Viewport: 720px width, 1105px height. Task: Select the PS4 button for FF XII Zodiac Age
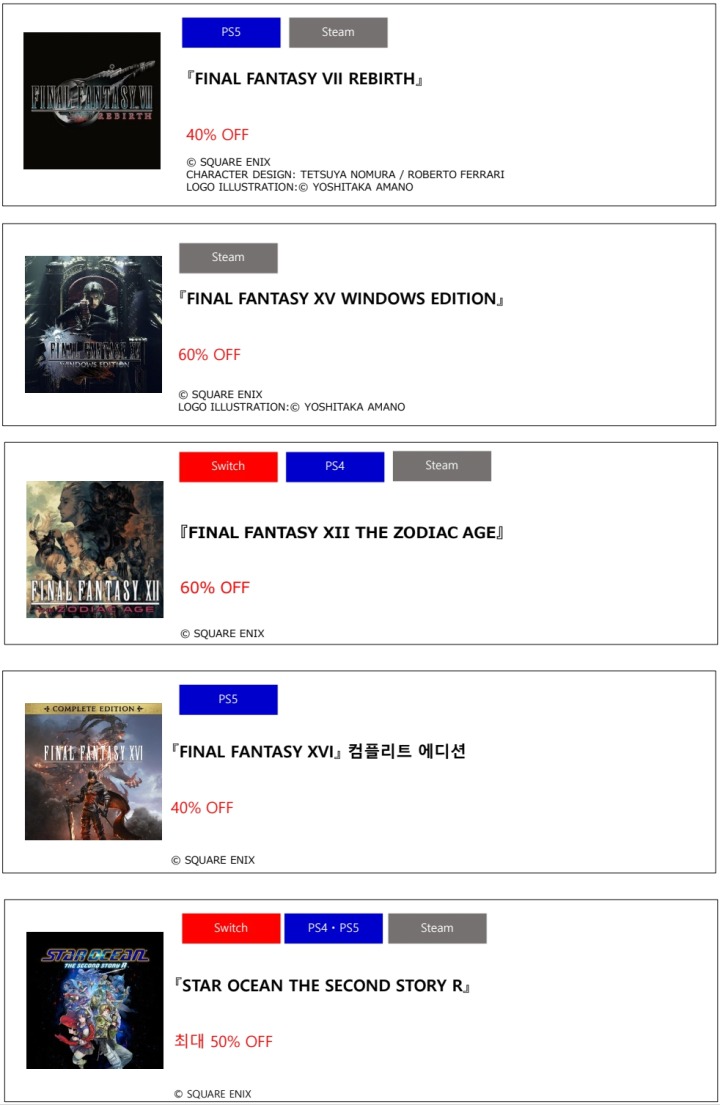coord(335,466)
